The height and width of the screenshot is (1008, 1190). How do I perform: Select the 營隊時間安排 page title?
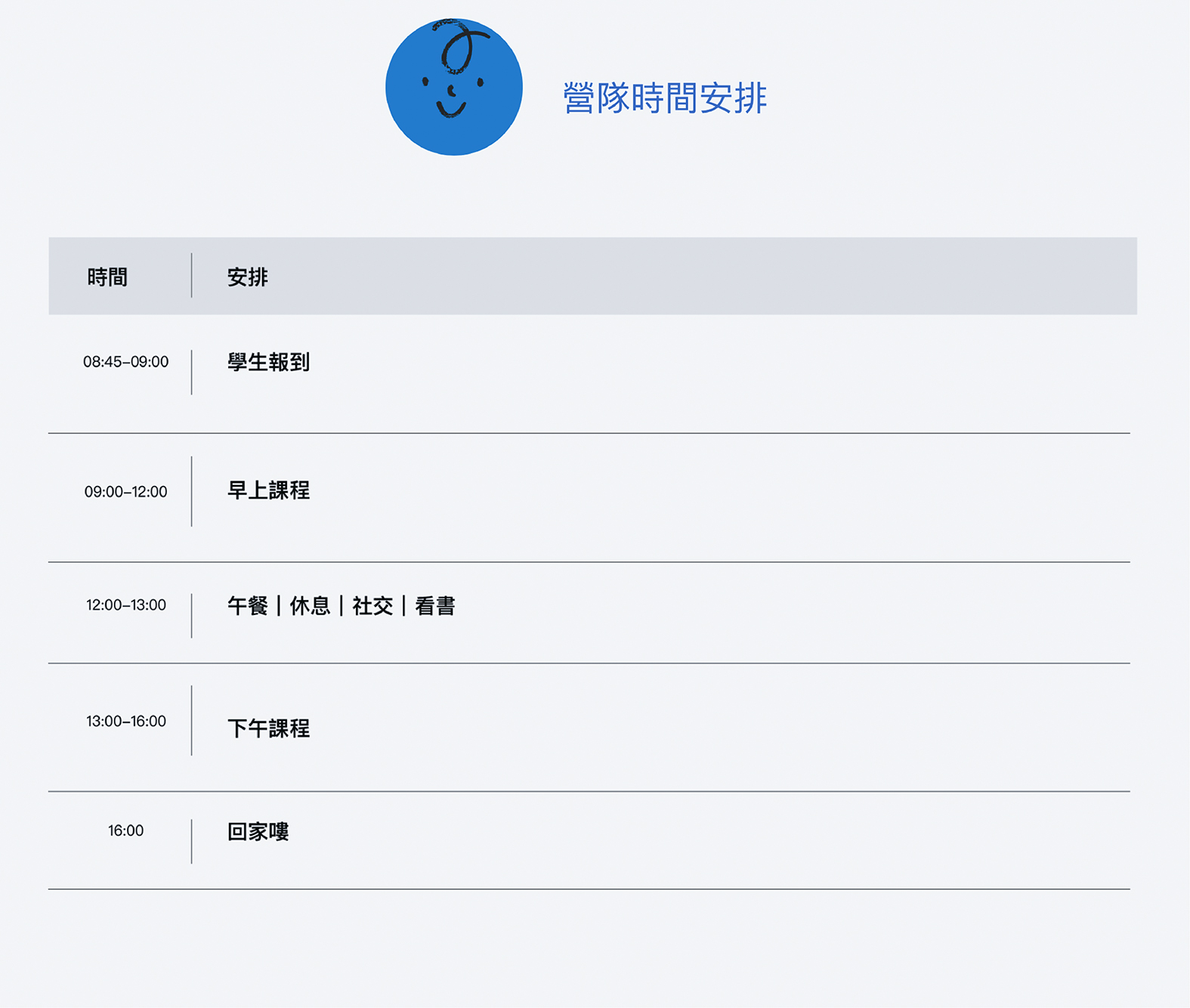click(665, 98)
